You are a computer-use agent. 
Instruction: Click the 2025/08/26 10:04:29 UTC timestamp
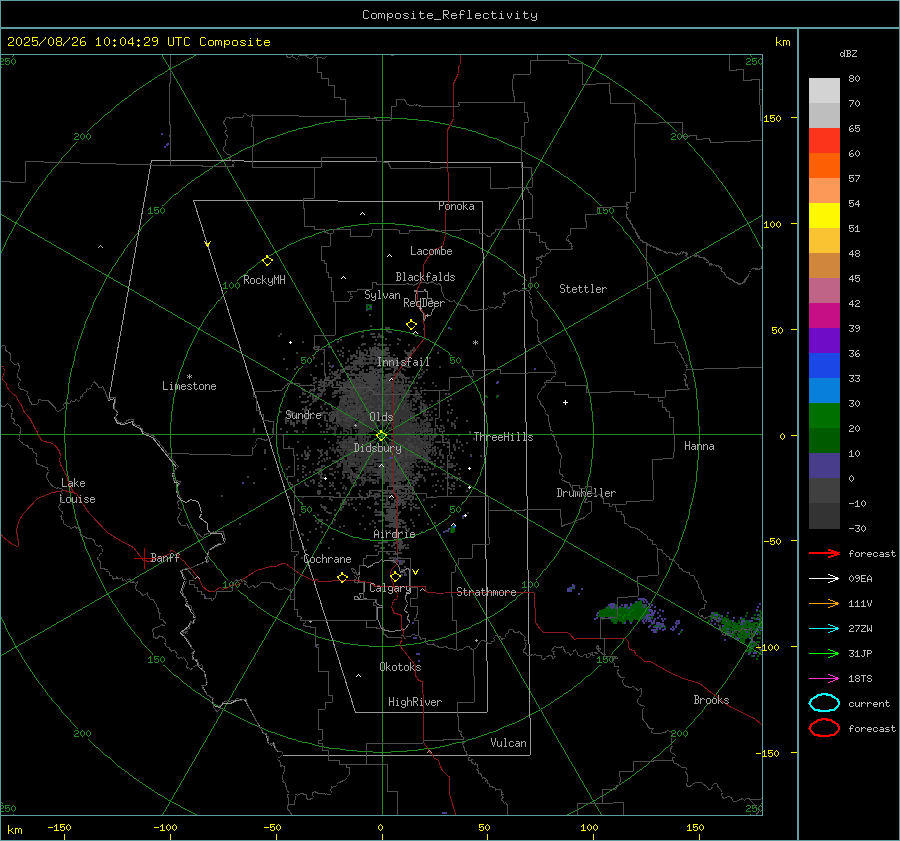[138, 42]
